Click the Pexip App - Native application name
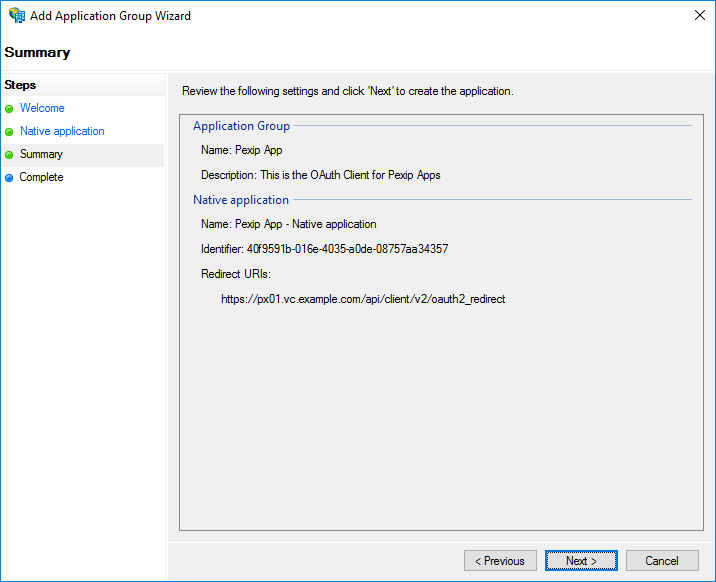This screenshot has height=582, width=716. click(x=305, y=224)
